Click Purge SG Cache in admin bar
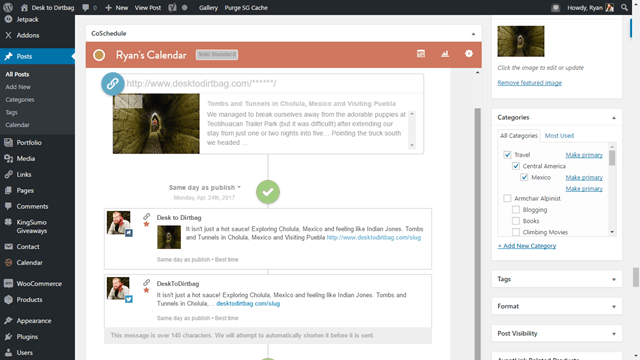This screenshot has width=640, height=360. click(246, 7)
